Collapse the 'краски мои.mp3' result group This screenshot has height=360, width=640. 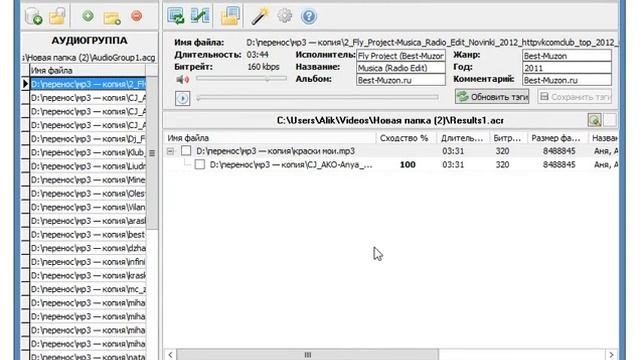point(170,151)
